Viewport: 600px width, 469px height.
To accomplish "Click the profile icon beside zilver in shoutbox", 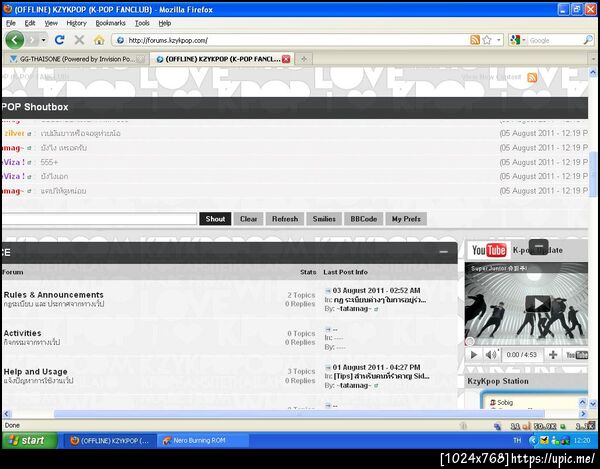I will [x=29, y=134].
